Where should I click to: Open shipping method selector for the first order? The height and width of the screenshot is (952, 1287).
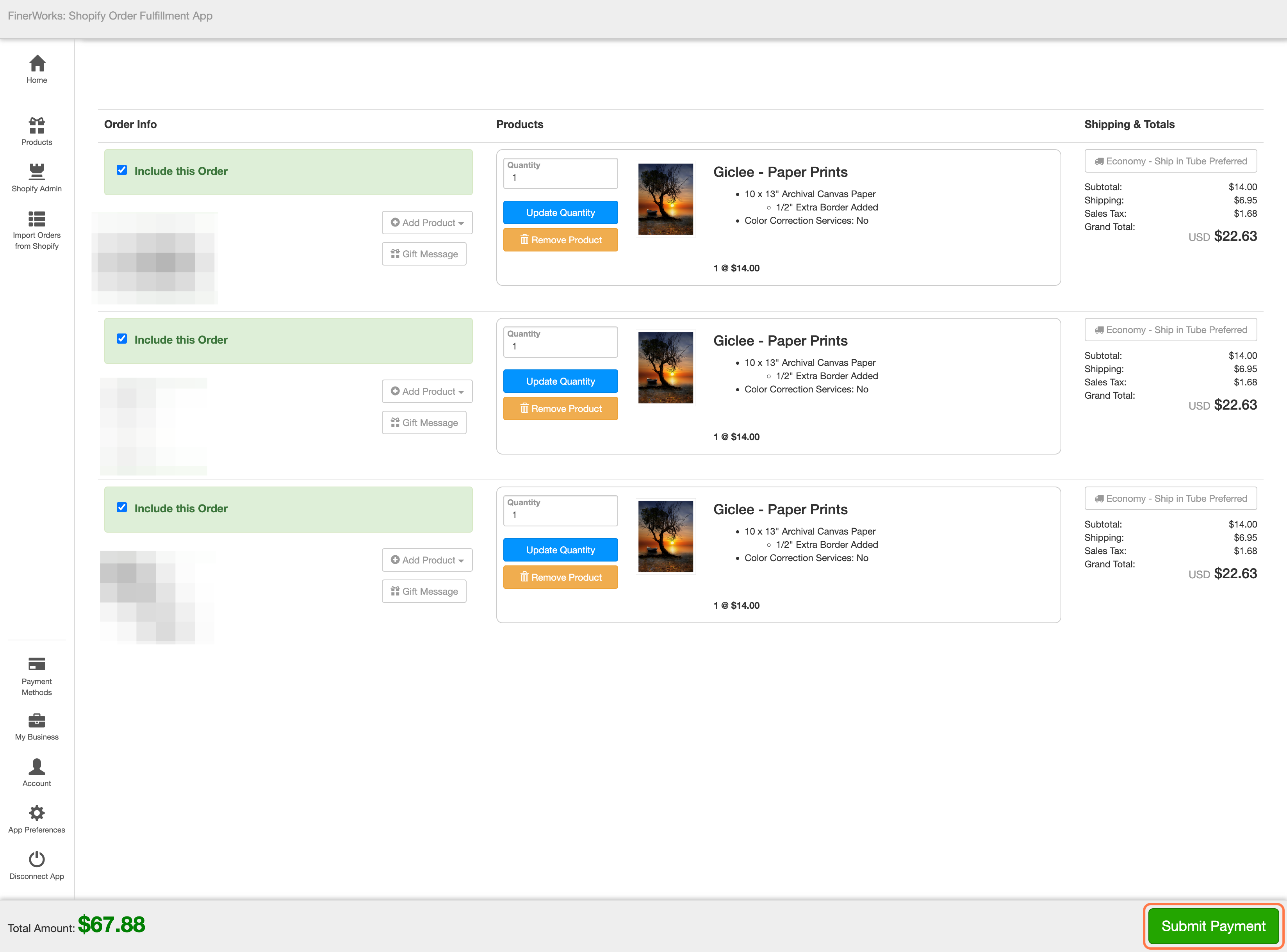[1171, 161]
